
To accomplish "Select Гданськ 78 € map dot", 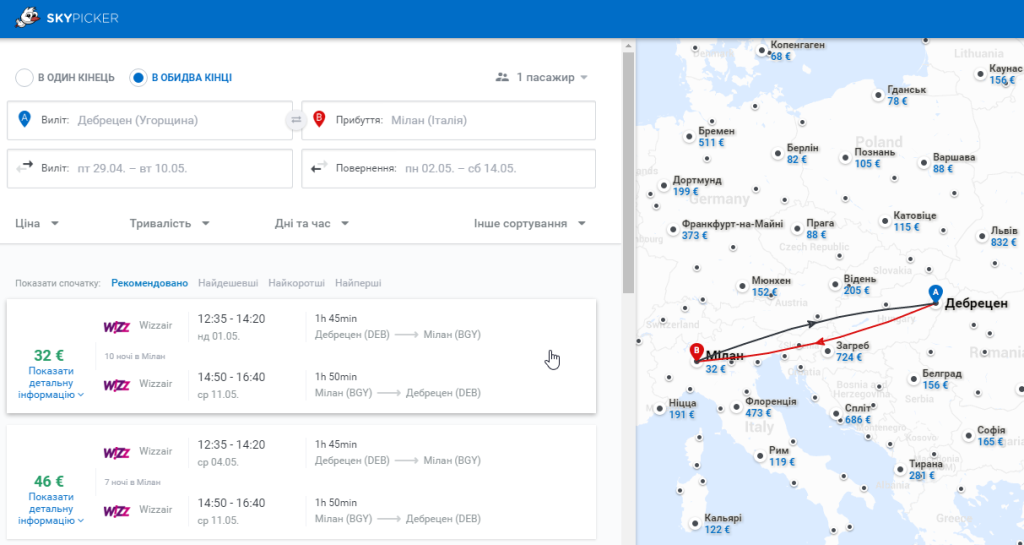I will click(878, 95).
